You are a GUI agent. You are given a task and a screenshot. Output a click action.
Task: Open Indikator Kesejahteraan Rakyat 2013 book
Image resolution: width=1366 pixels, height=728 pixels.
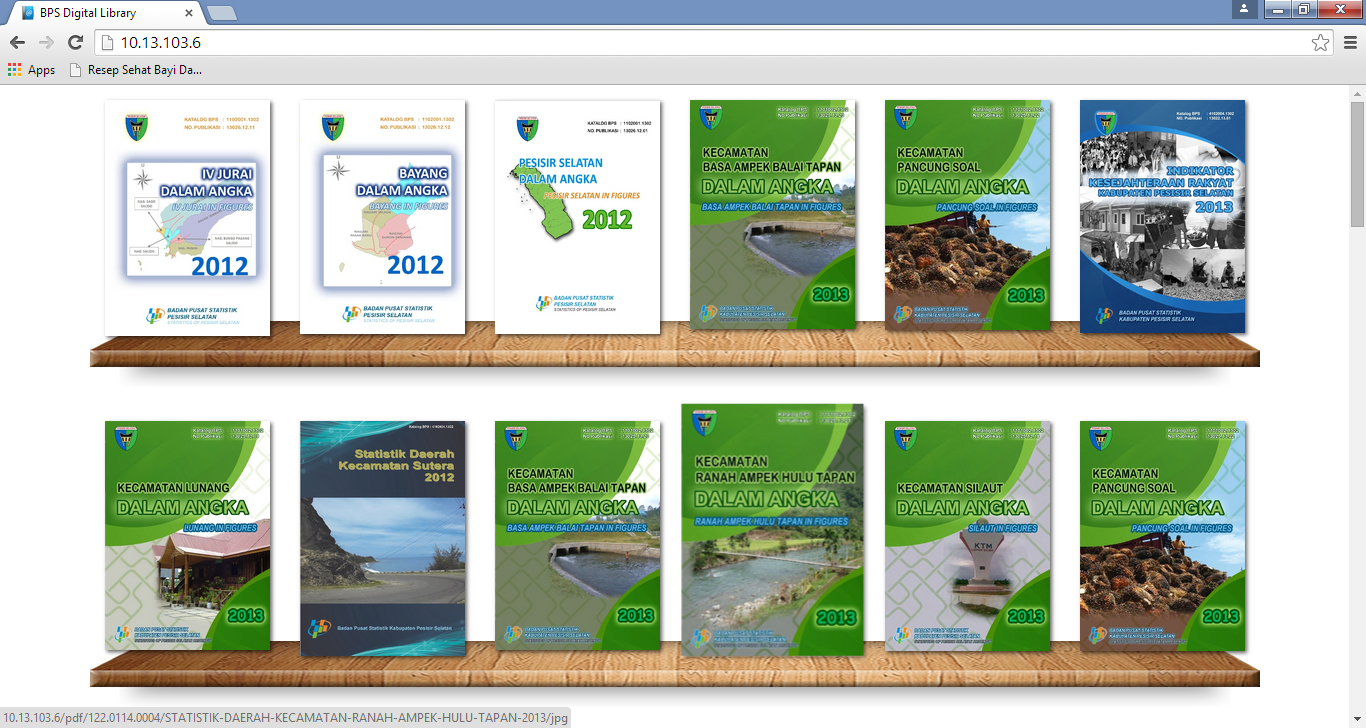[1162, 216]
